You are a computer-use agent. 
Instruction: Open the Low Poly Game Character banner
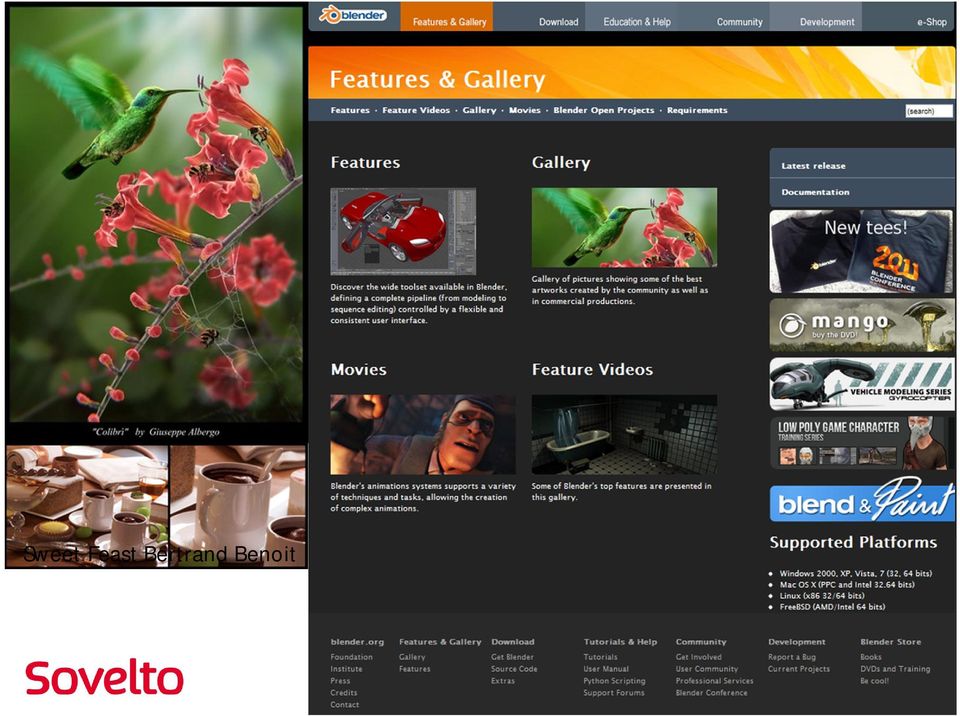click(861, 443)
